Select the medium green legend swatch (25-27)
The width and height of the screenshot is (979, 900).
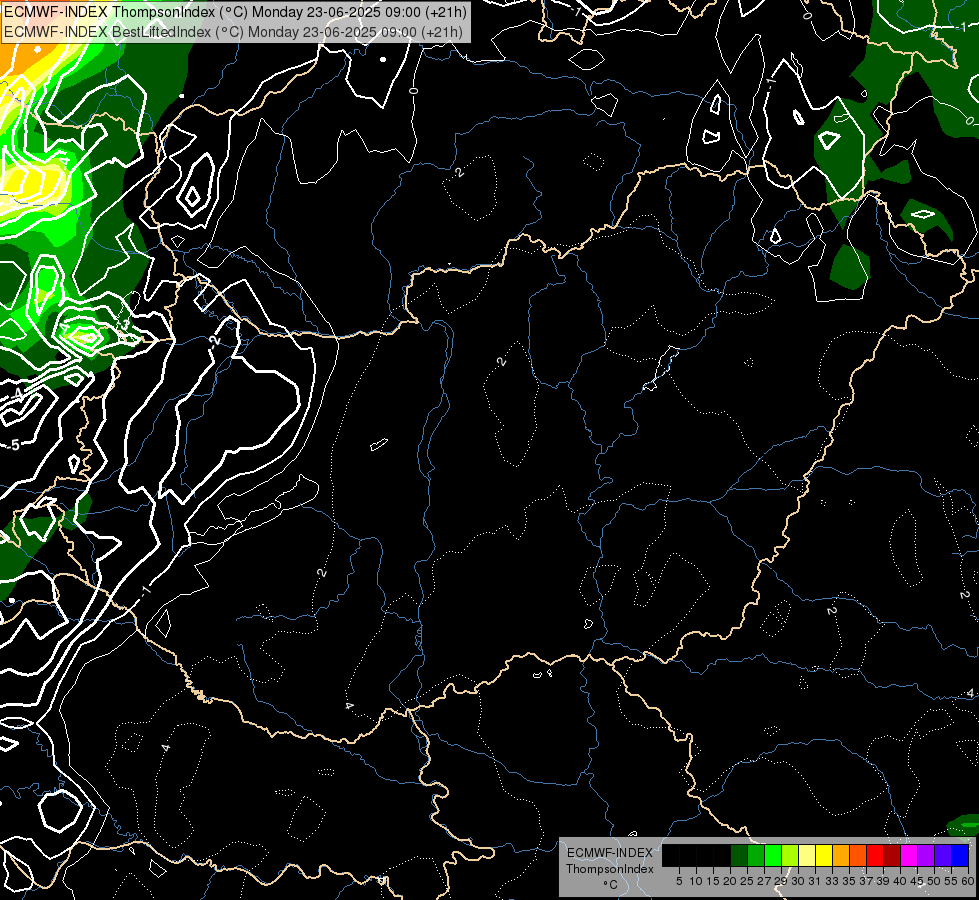756,855
